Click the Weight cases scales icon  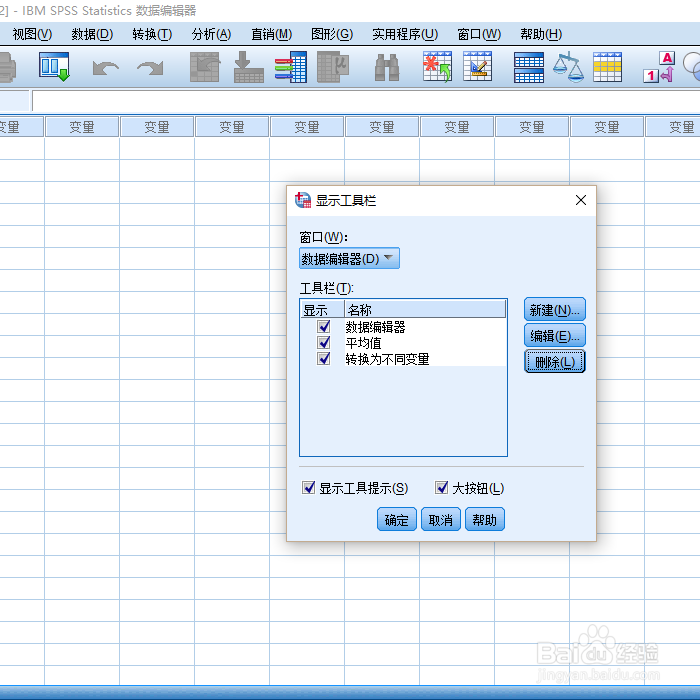click(568, 67)
